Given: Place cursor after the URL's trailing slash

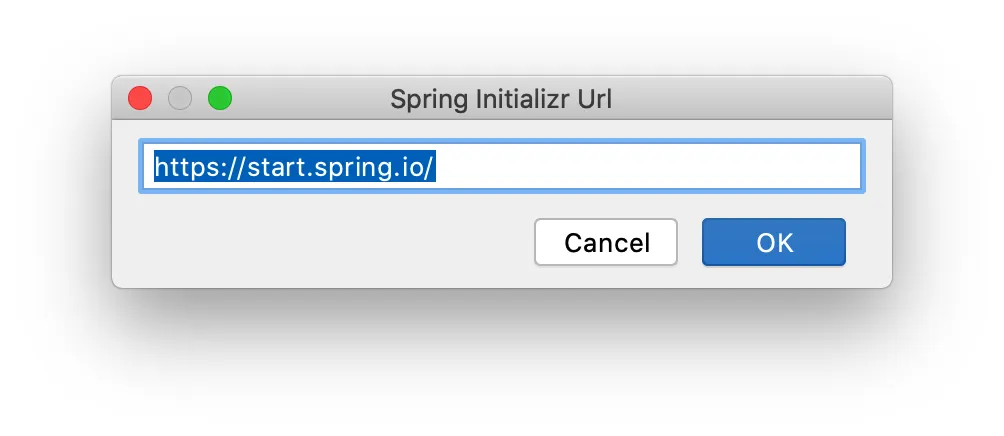Looking at the screenshot, I should click(x=437, y=166).
